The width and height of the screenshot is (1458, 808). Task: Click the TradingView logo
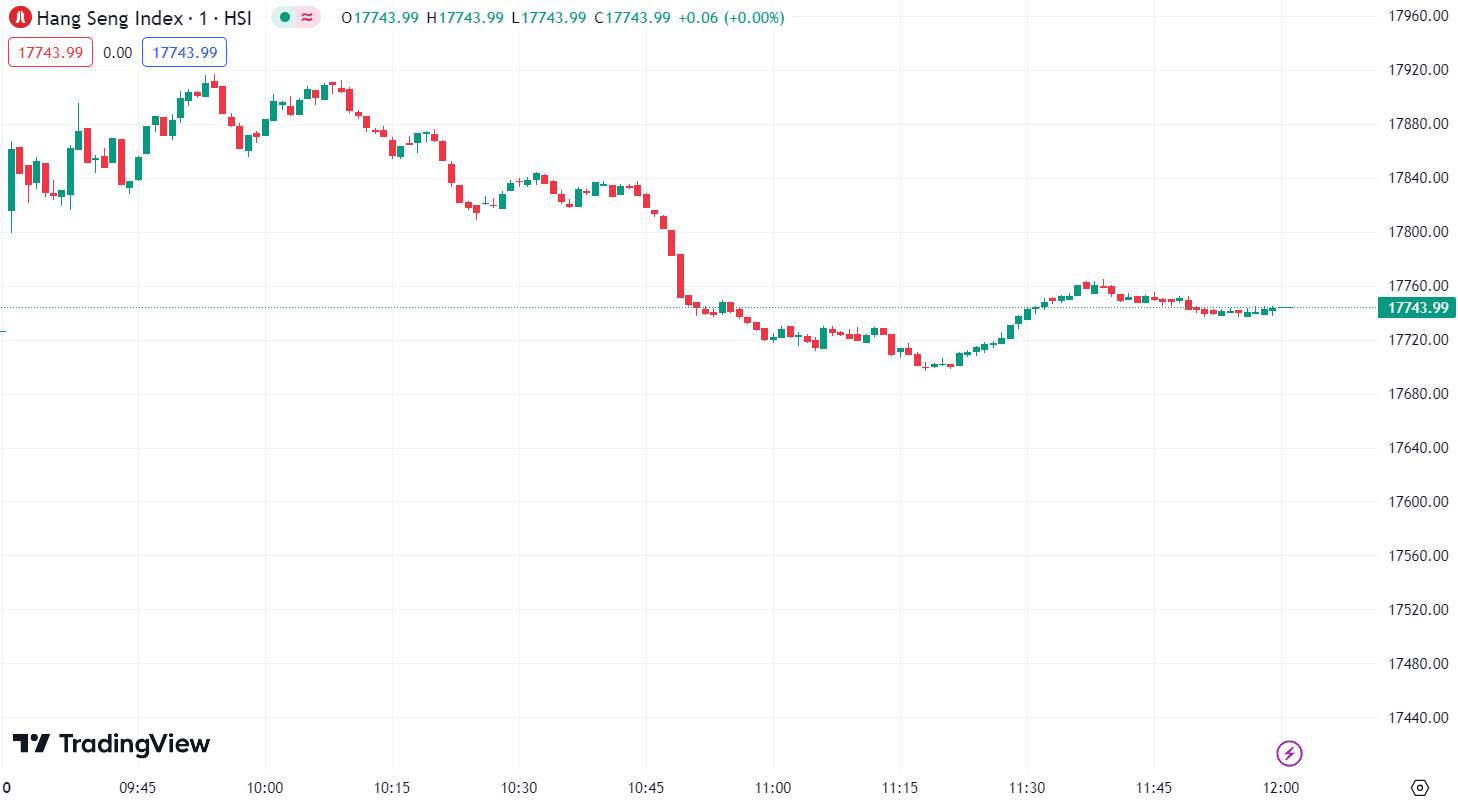111,744
